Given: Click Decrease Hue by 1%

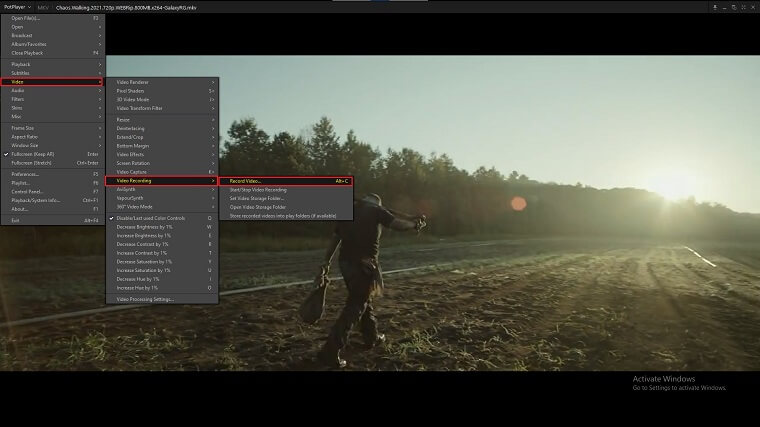Looking at the screenshot, I should pyautogui.click(x=162, y=279).
